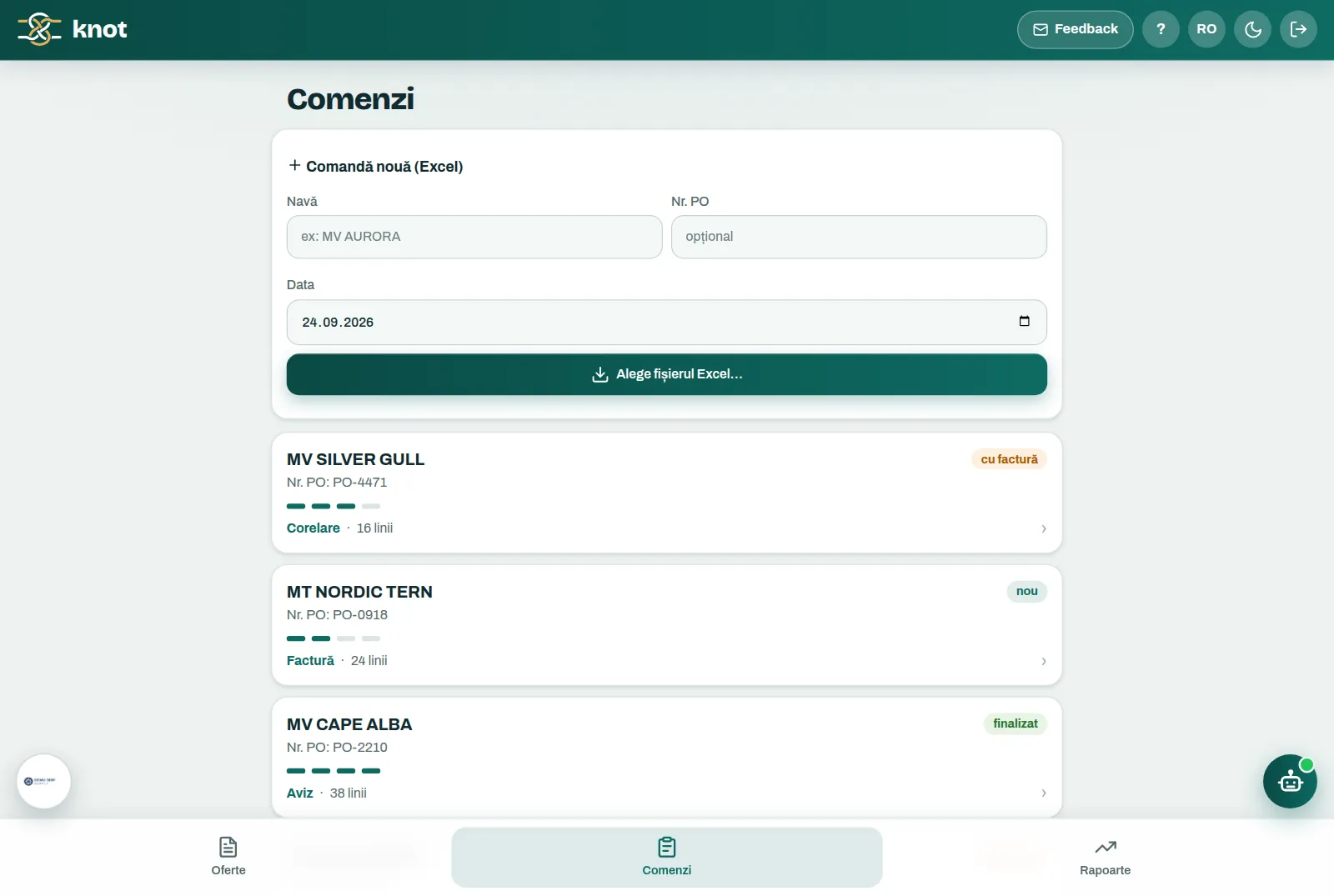Screen dimensions: 1334x896
Task: Click the MT NORDIC TERN title
Action: [359, 592]
